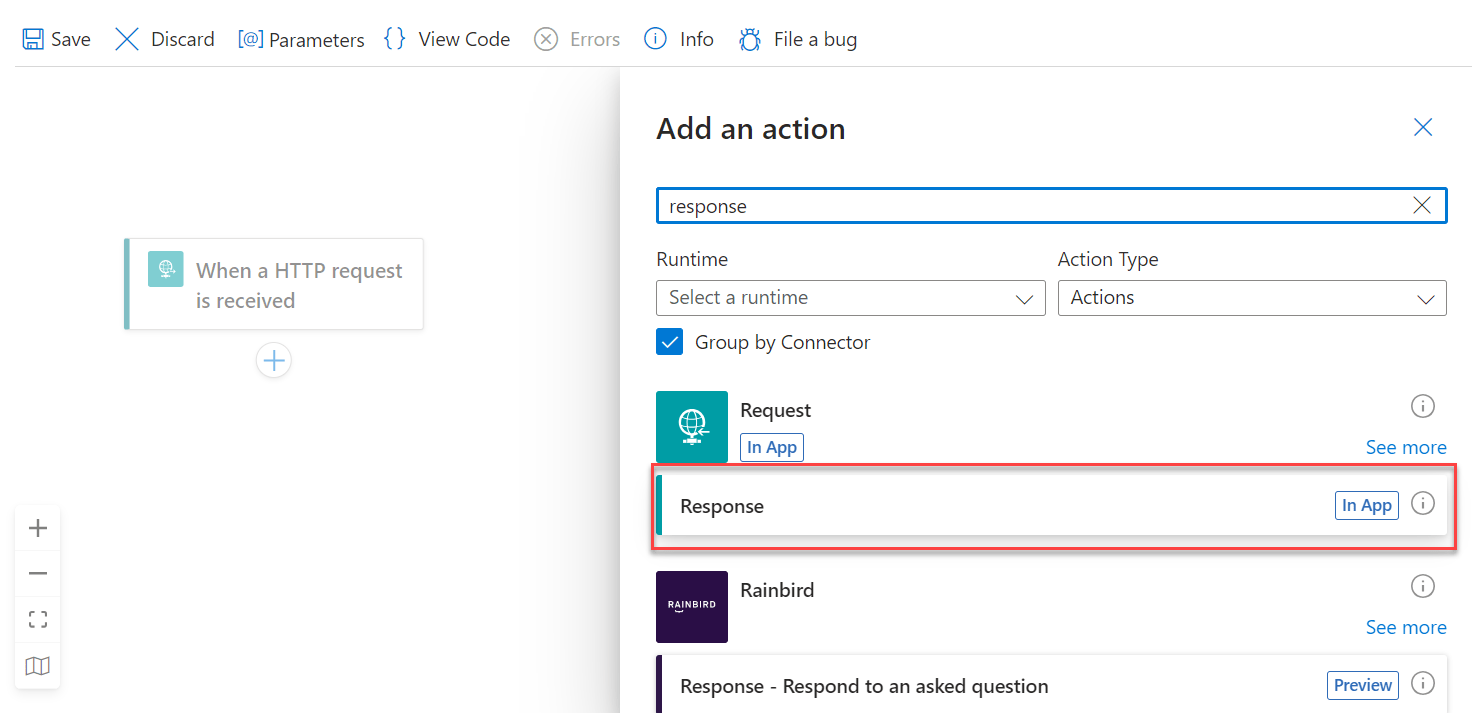
Task: Click the In App badge on Response
Action: (x=1366, y=505)
